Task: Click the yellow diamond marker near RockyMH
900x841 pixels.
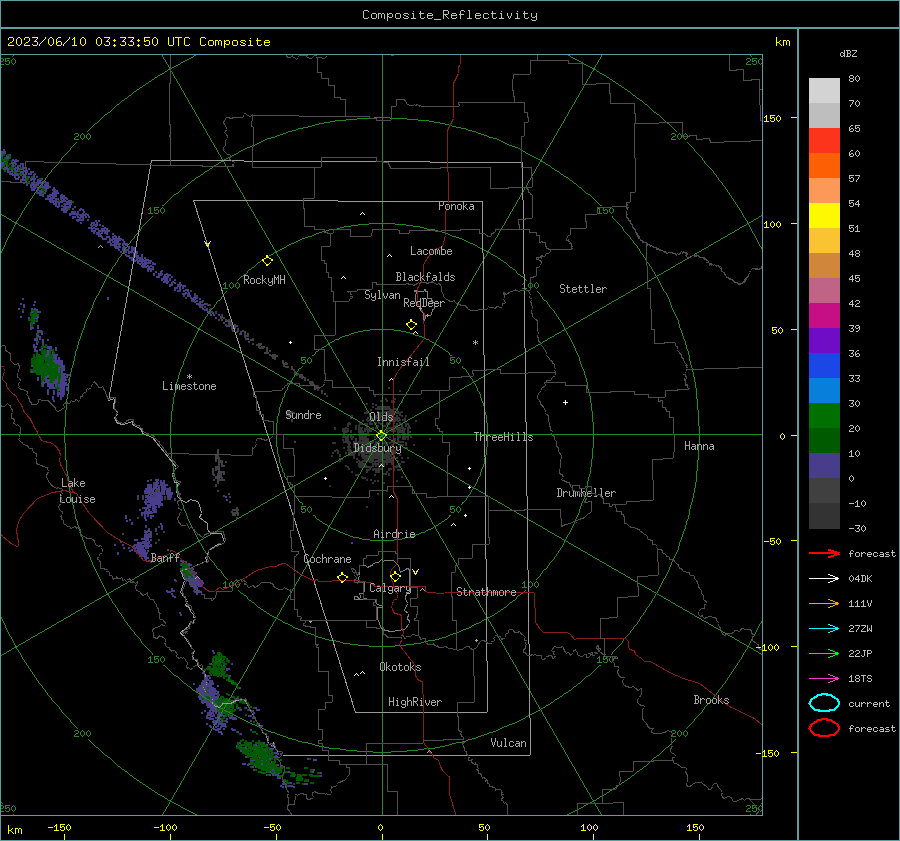Action: coord(267,261)
